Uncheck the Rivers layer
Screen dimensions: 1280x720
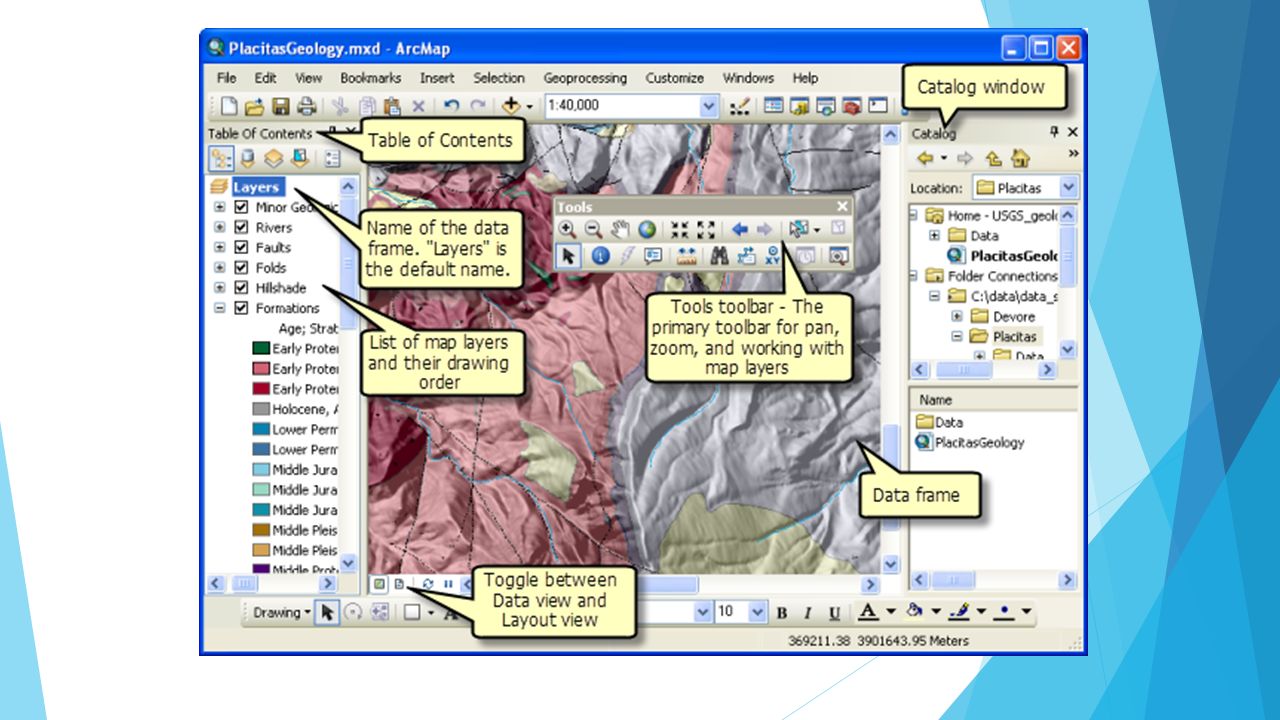241,227
